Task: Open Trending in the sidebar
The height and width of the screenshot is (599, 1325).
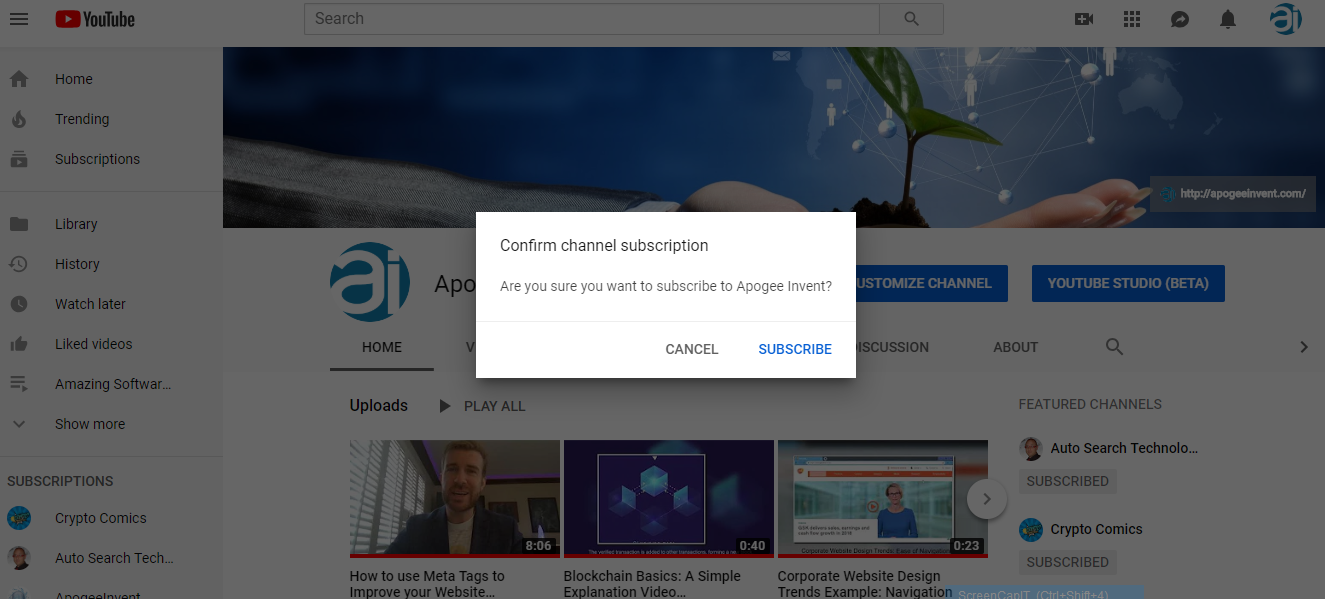Action: pos(82,119)
